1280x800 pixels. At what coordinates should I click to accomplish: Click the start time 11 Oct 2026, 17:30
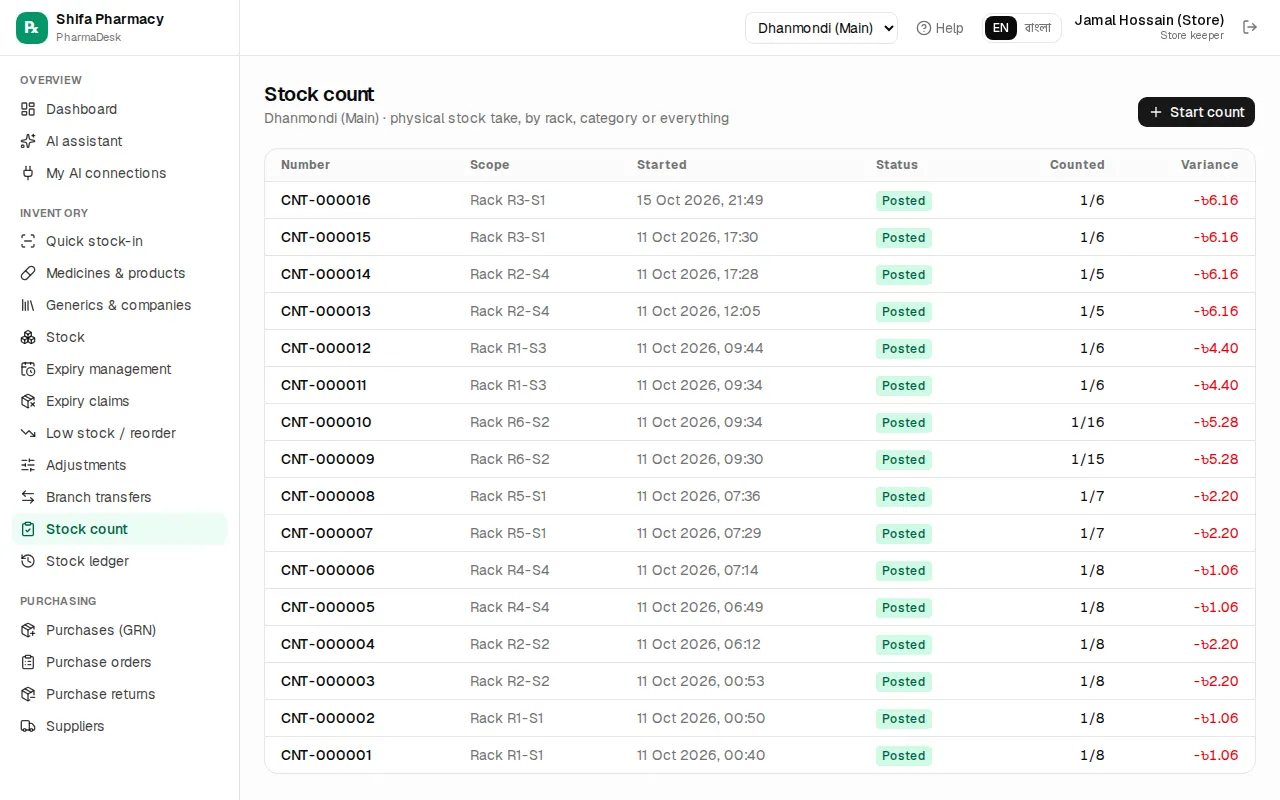coord(698,237)
